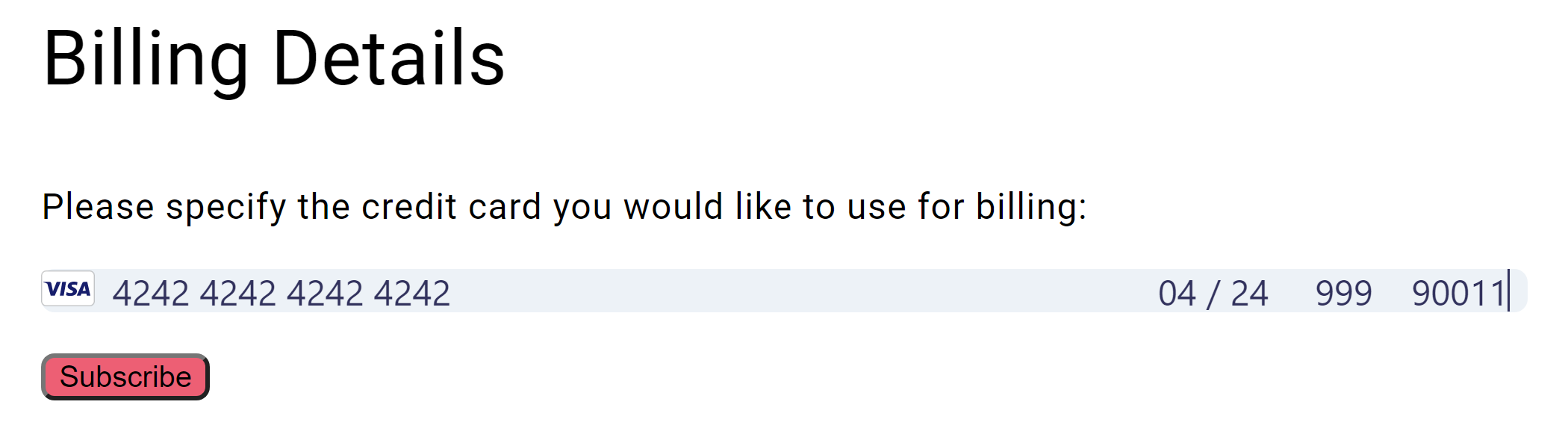Place cursor at end of ZIP 90011
1568x446 pixels.
tap(1508, 293)
